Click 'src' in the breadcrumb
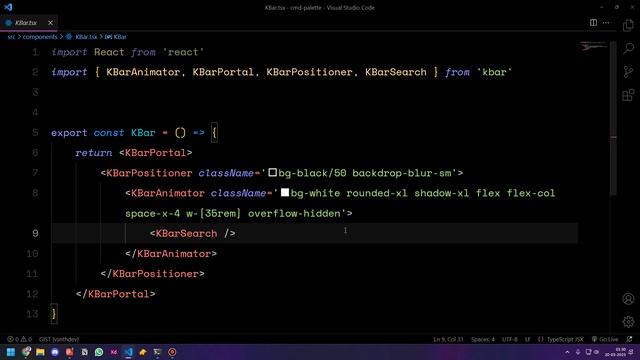 pyautogui.click(x=11, y=37)
